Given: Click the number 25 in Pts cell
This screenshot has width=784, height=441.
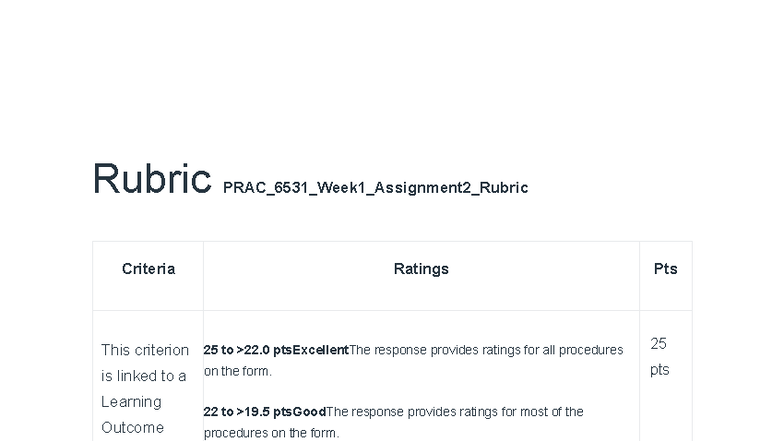Looking at the screenshot, I should (x=658, y=344).
